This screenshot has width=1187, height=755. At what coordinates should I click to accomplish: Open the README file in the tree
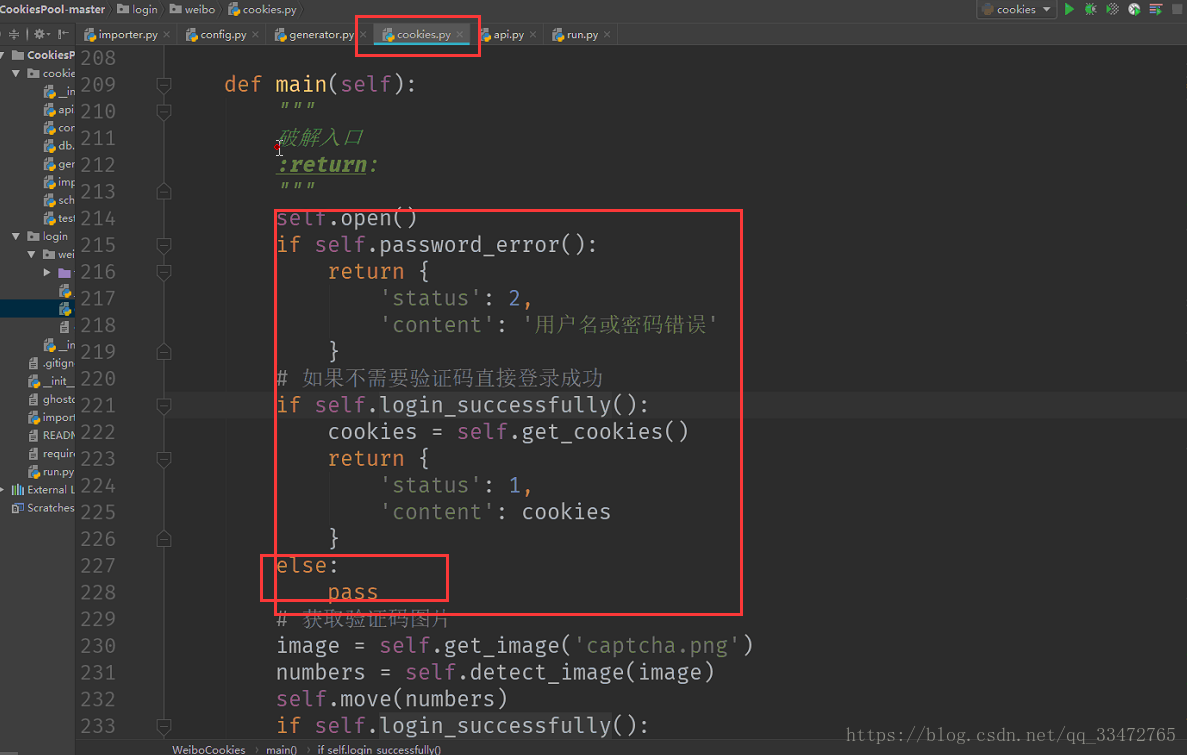coord(51,435)
